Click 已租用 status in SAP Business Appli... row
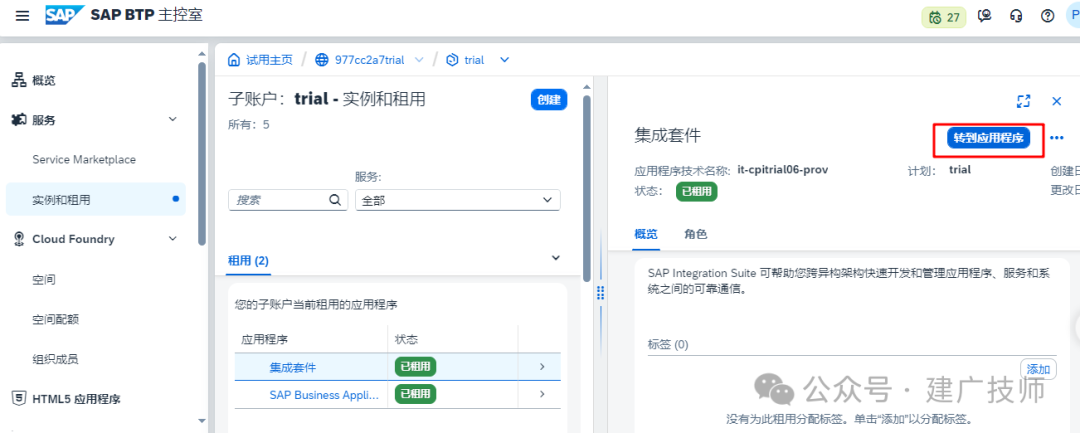Viewport: 1080px width, 433px height. (x=415, y=394)
